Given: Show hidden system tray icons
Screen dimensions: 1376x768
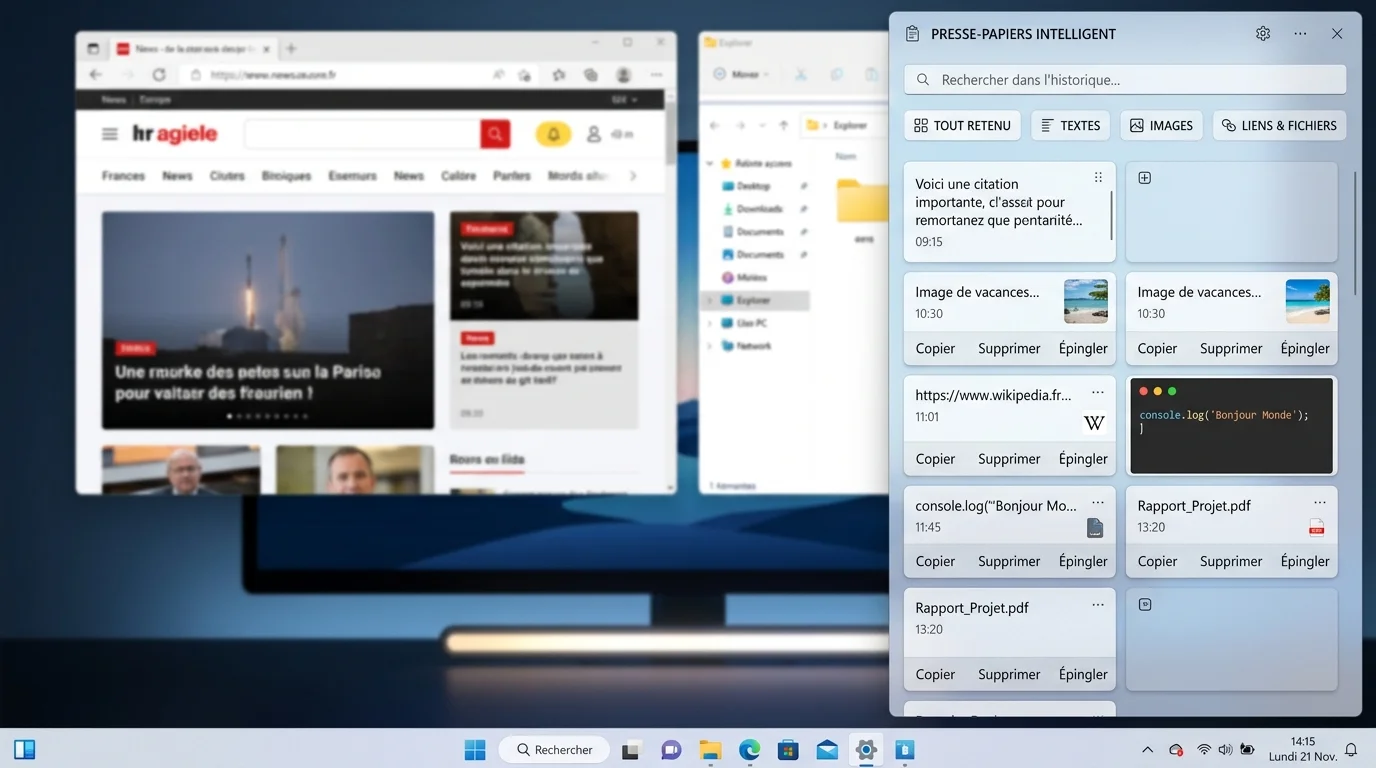Looking at the screenshot, I should 1147,750.
